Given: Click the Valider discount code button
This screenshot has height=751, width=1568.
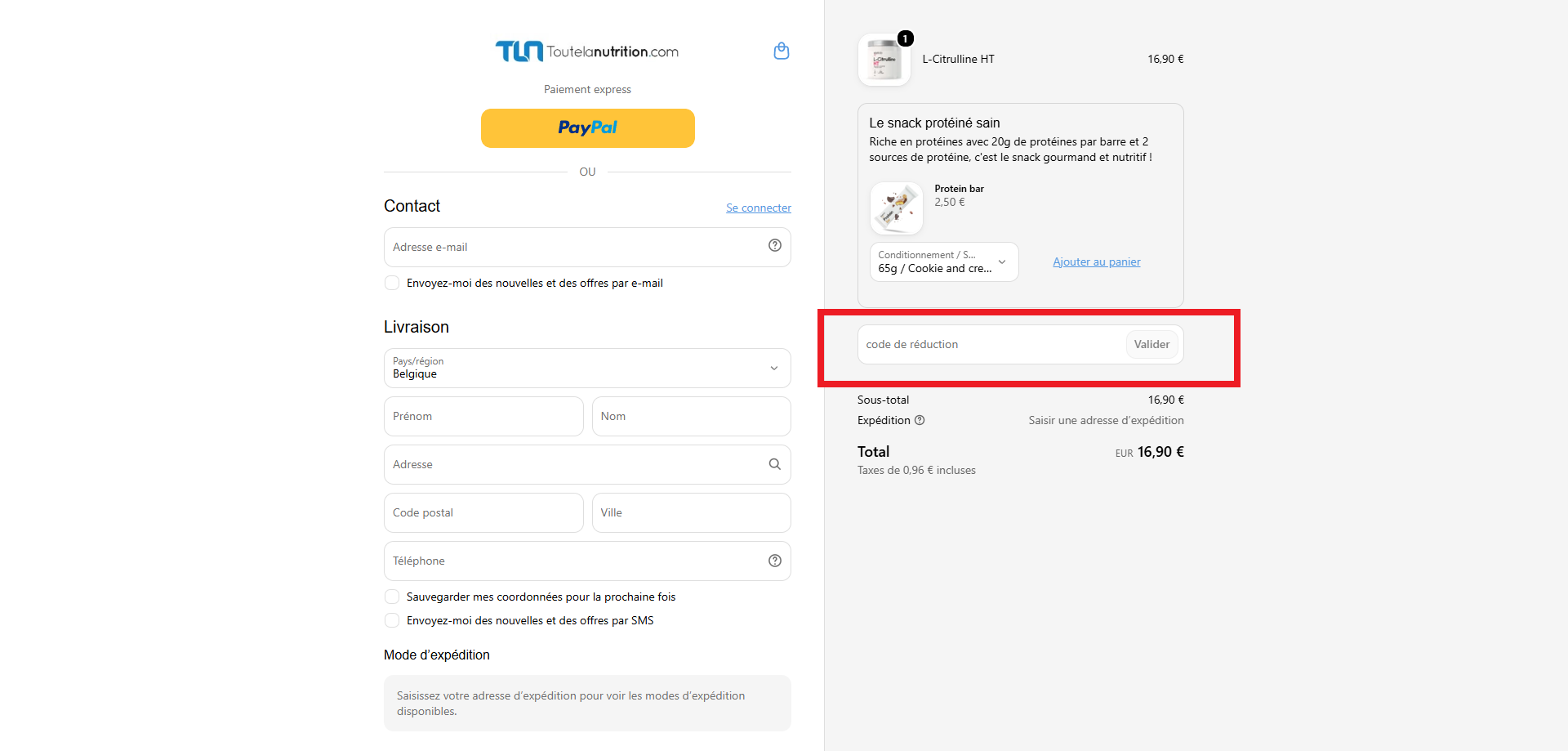Looking at the screenshot, I should click(x=1151, y=344).
